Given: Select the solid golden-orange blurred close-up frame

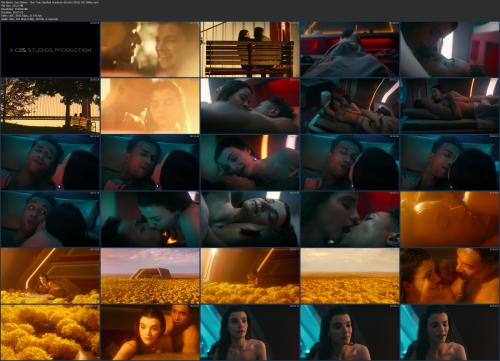Looking at the screenshot, I should pos(449,219).
